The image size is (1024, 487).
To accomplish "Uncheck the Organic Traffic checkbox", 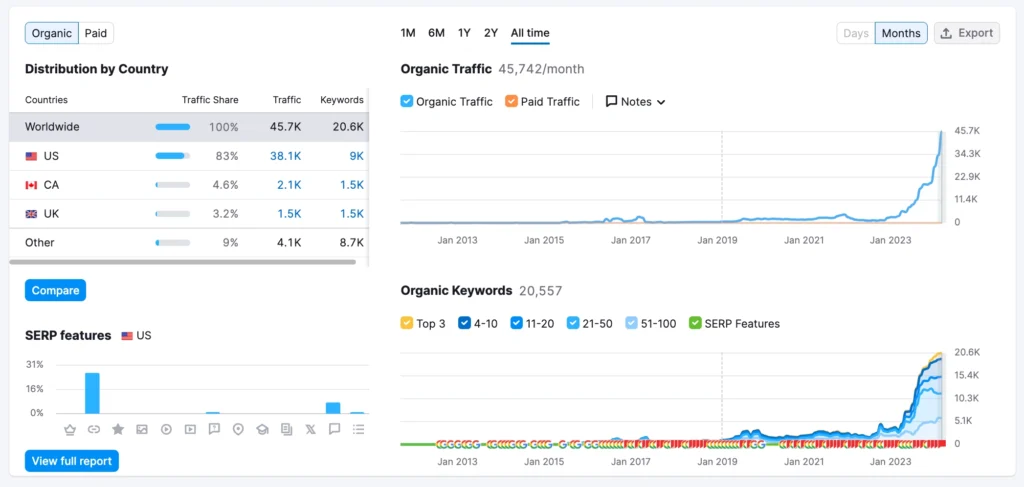I will click(x=407, y=101).
